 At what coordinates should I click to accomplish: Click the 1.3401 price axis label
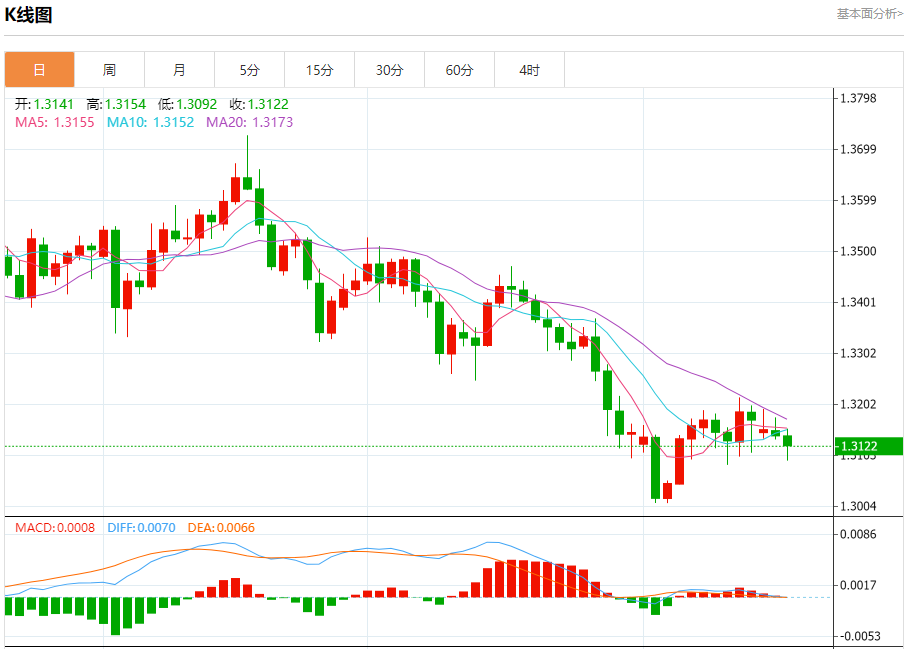tap(859, 302)
